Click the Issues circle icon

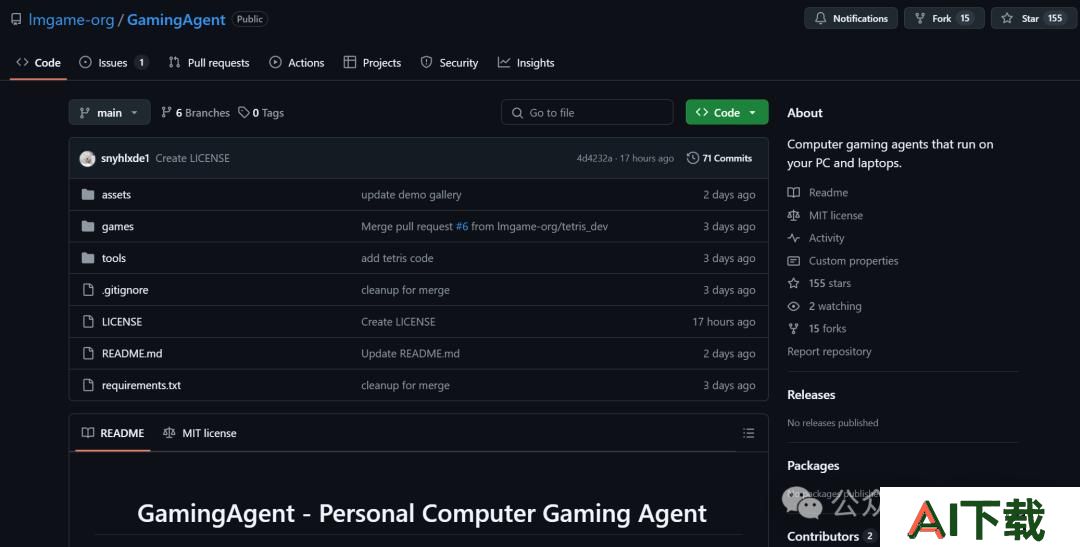tap(85, 62)
